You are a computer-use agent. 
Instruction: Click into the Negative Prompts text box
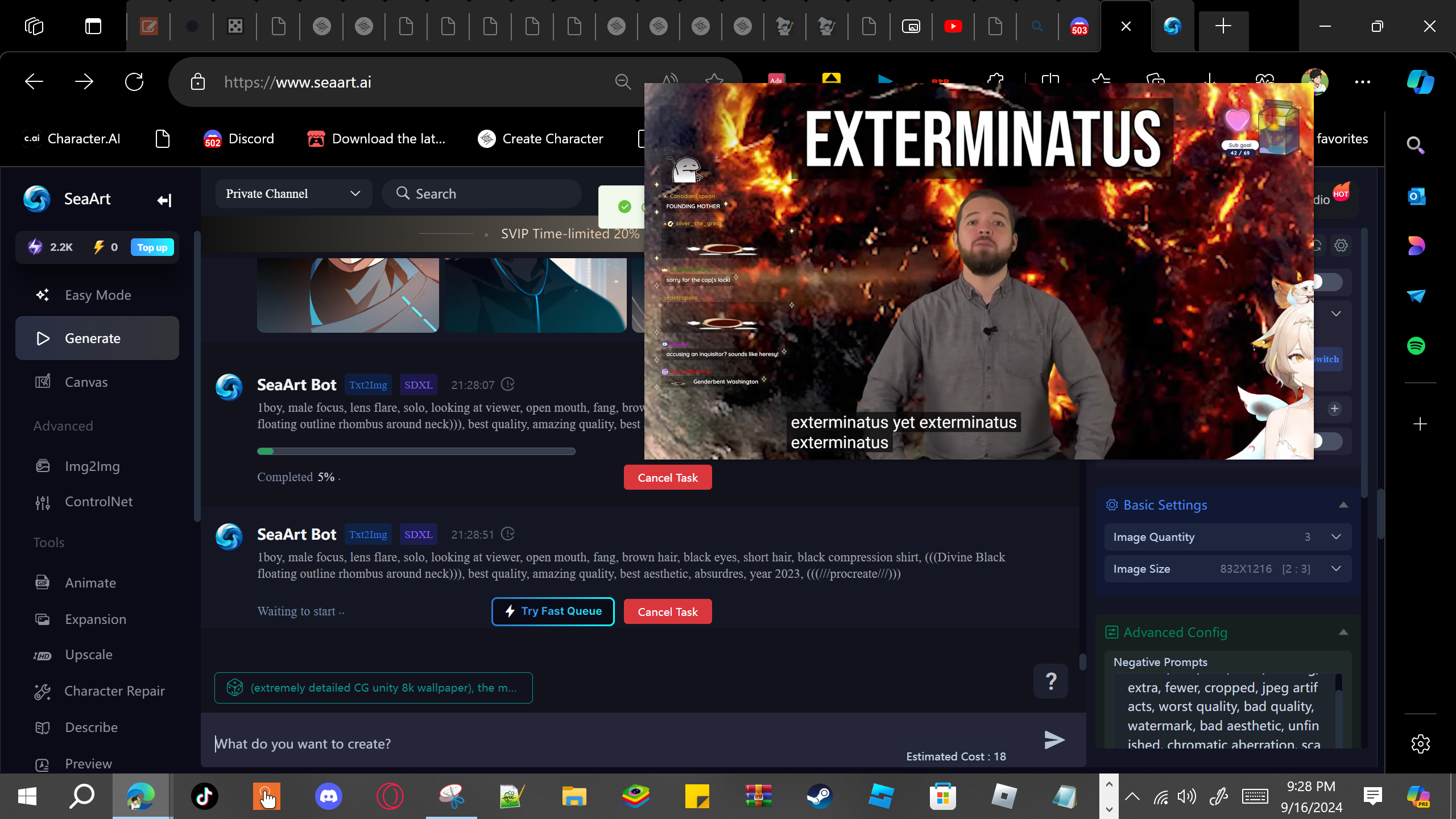point(1223,711)
